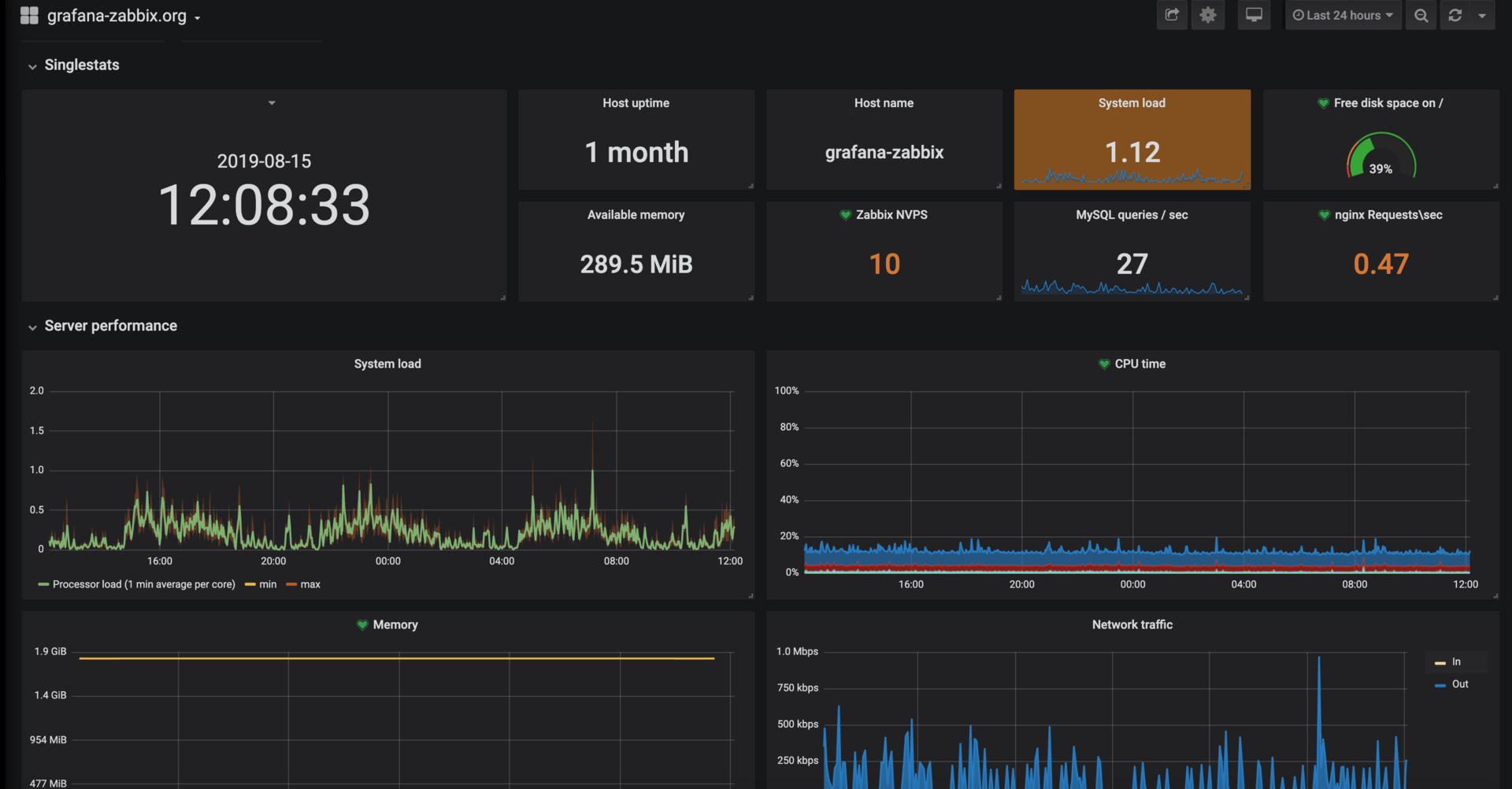Image resolution: width=1512 pixels, height=789 pixels.
Task: Click the zoom out magnifier icon
Action: (1421, 16)
